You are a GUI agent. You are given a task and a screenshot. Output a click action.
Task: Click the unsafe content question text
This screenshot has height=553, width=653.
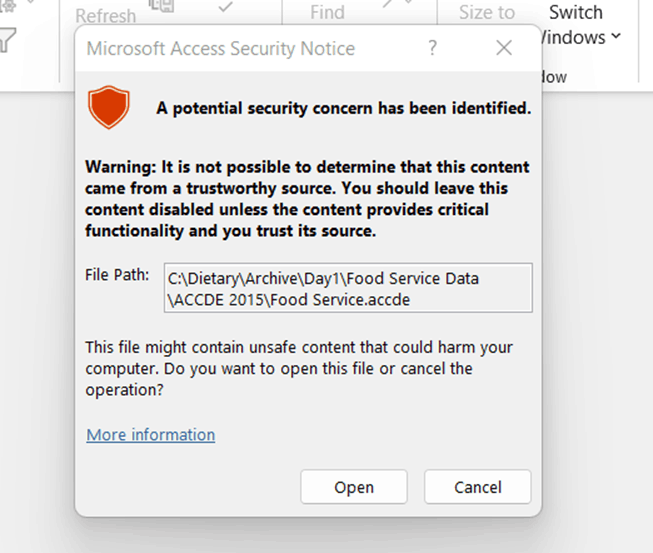[298, 369]
